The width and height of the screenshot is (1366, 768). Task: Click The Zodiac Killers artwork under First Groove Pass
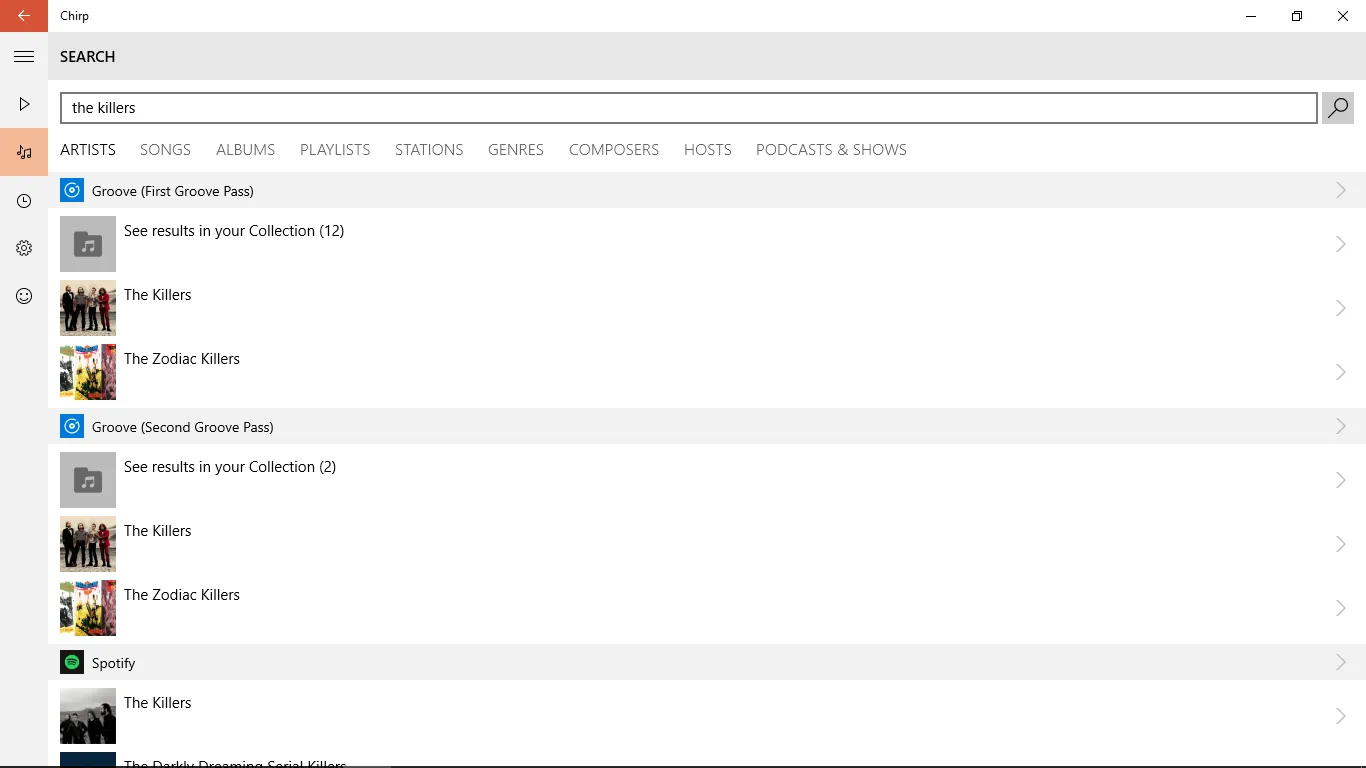tap(88, 372)
